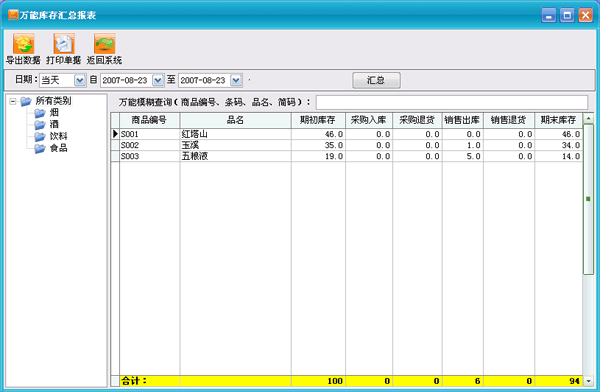Click the 玉溪 product name cell

coord(235,145)
